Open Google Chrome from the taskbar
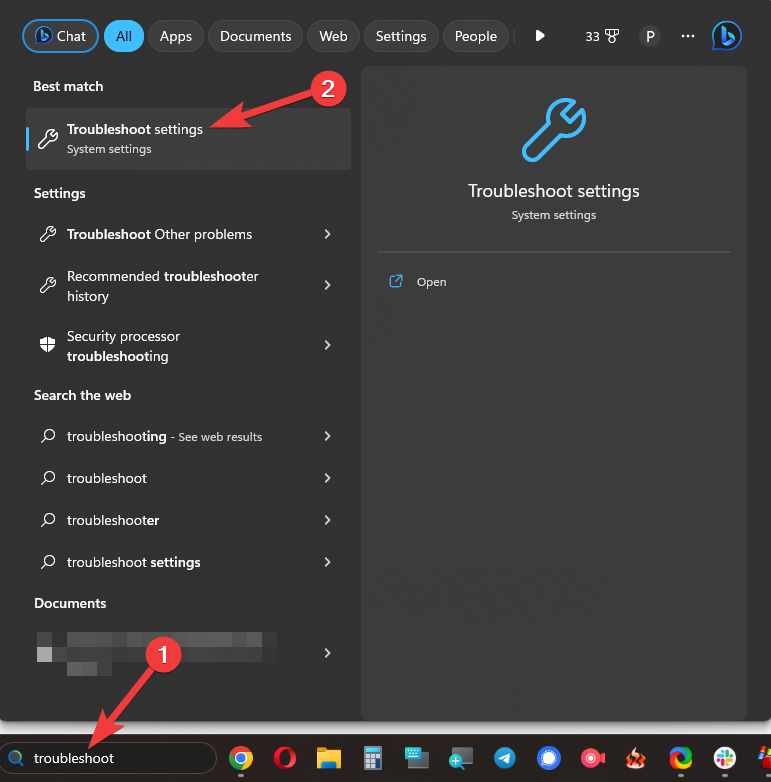The width and height of the screenshot is (771, 782). point(240,758)
